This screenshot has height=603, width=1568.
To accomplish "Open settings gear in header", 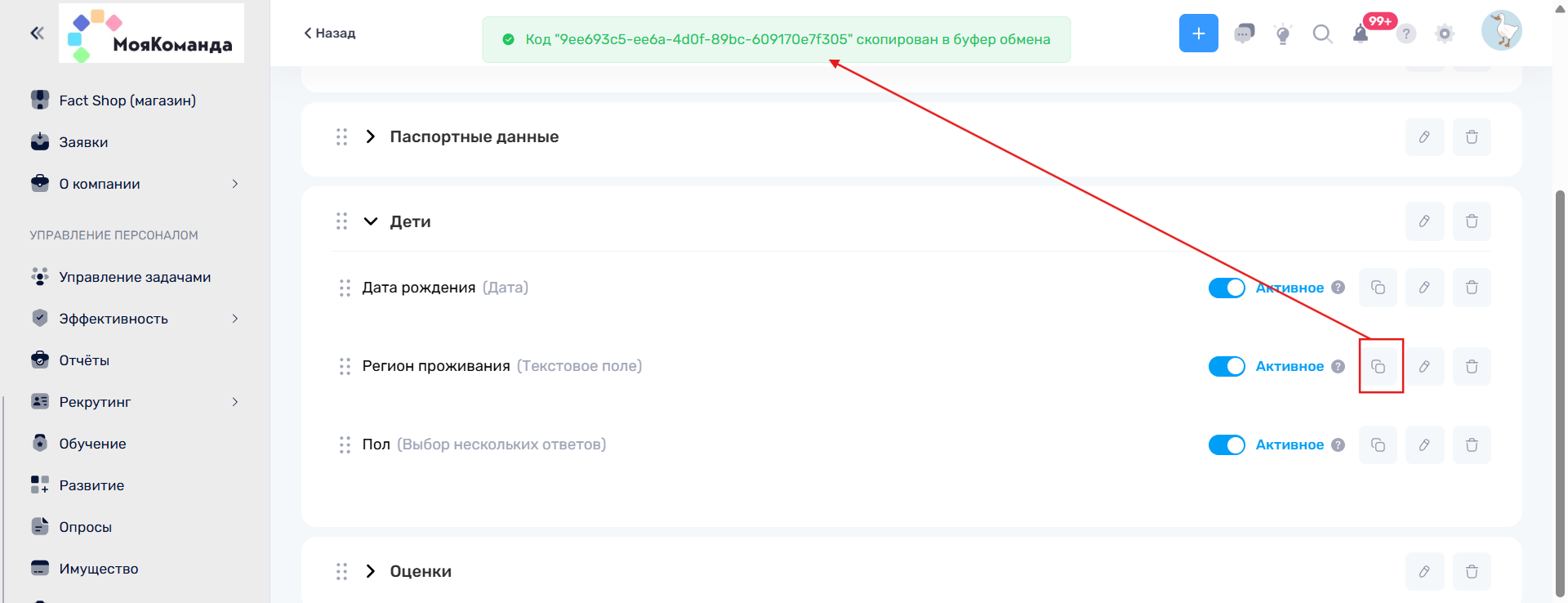I will pyautogui.click(x=1445, y=33).
